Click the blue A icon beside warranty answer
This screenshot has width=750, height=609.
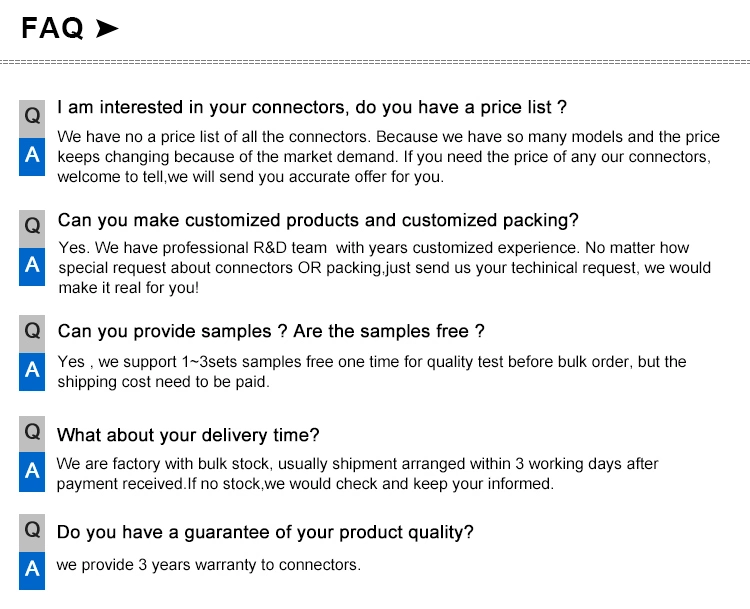pos(32,571)
